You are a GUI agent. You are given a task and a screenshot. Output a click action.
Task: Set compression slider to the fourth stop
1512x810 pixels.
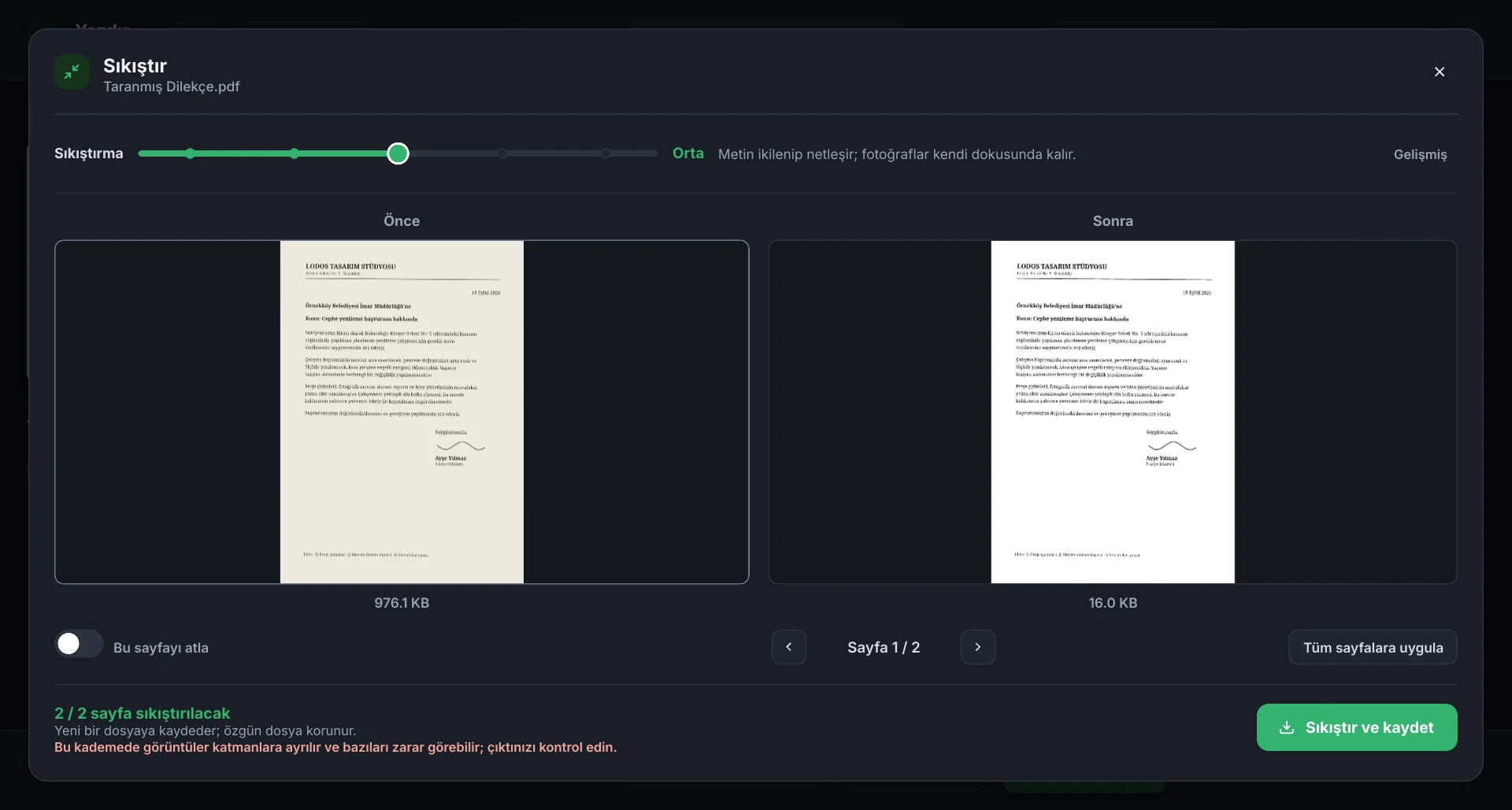[502, 153]
